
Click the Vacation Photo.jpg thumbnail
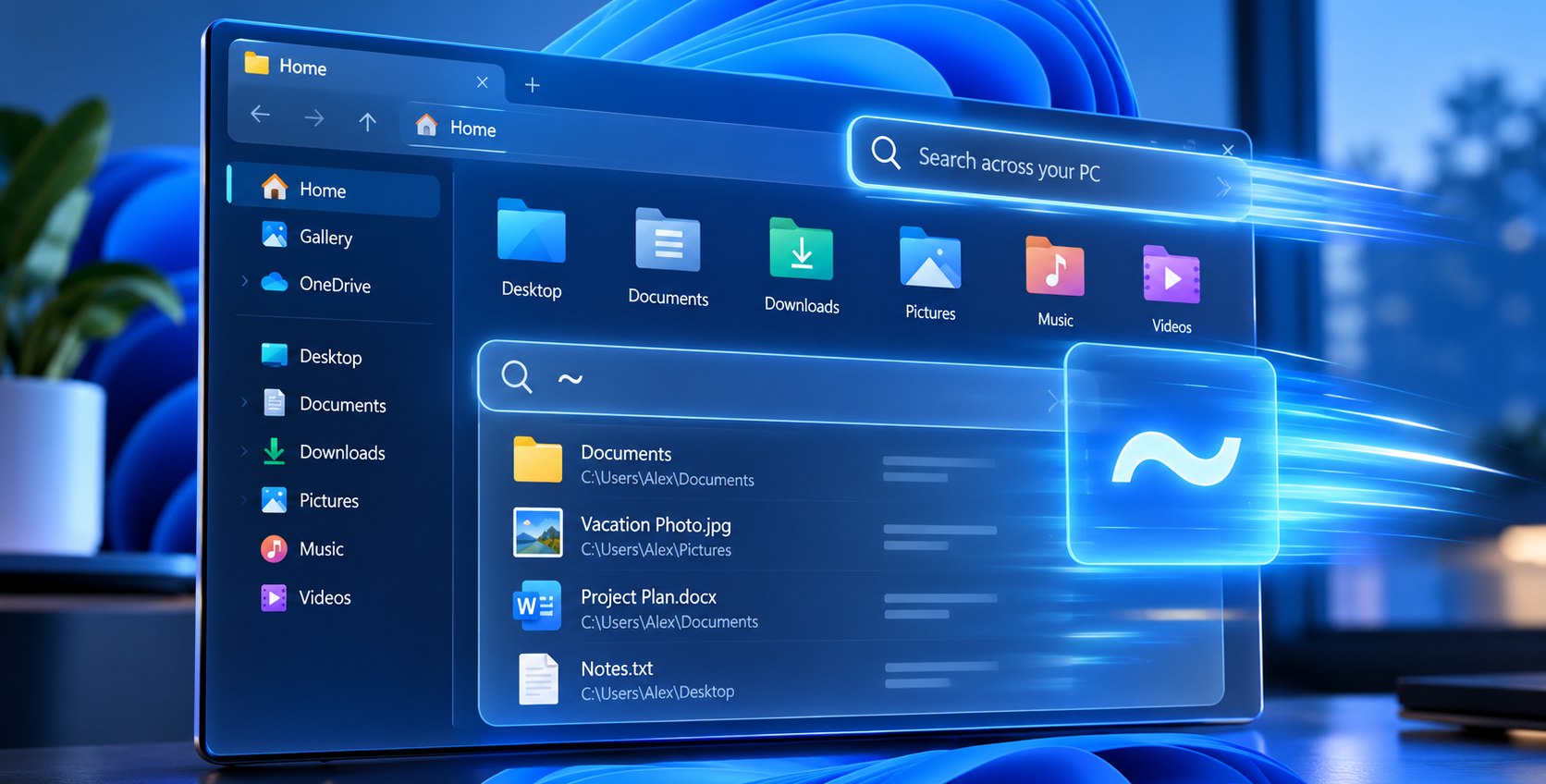coord(537,533)
